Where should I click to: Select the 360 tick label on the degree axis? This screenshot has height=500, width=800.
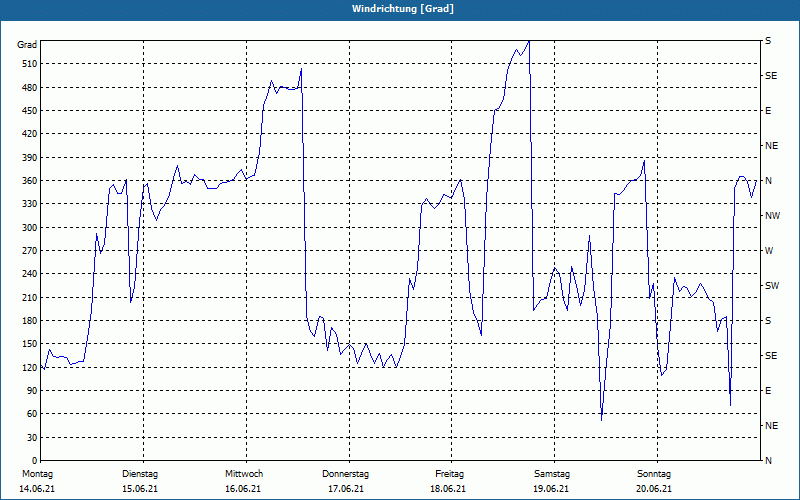(x=31, y=181)
